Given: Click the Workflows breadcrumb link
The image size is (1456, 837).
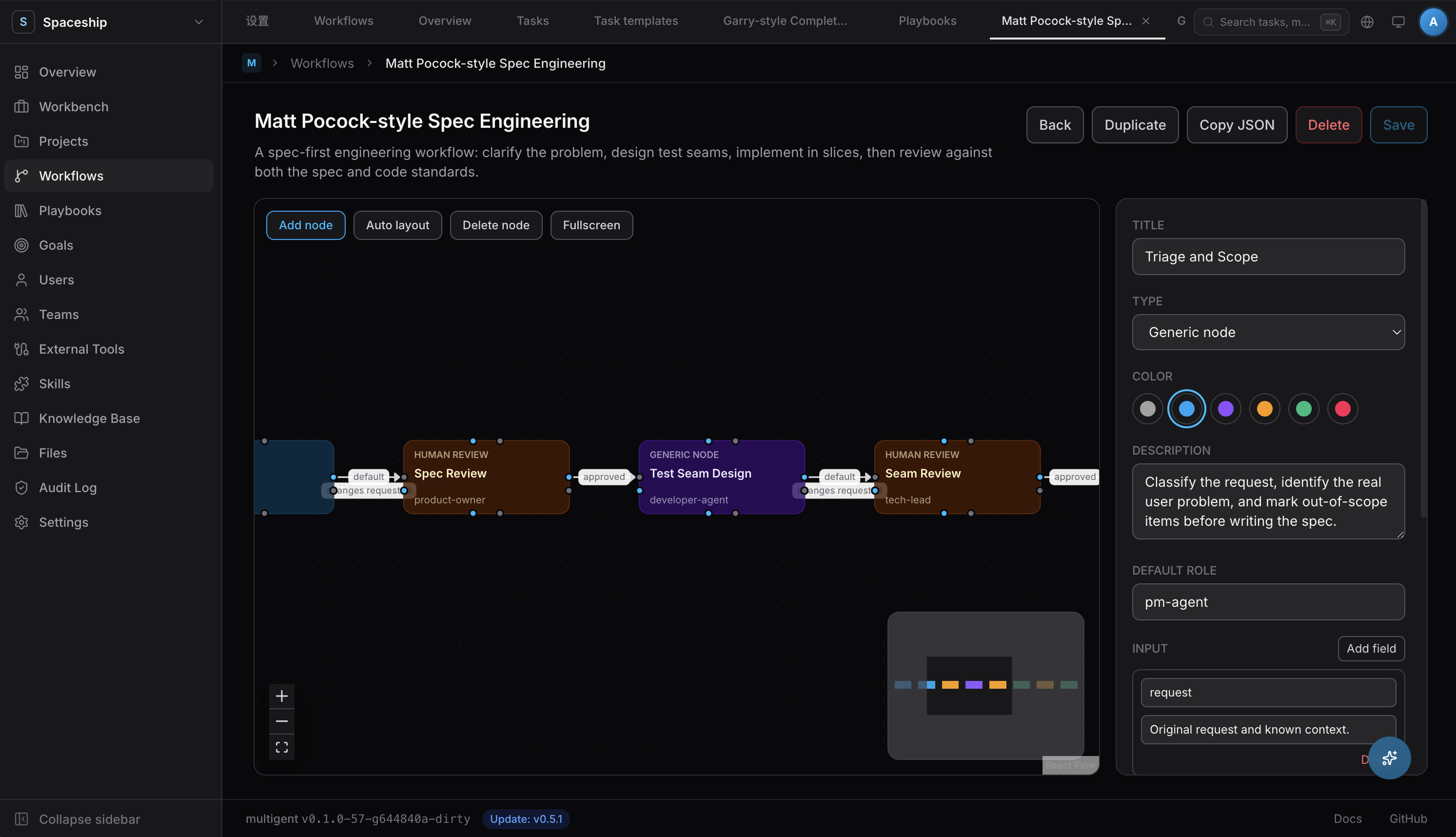Looking at the screenshot, I should click(322, 63).
